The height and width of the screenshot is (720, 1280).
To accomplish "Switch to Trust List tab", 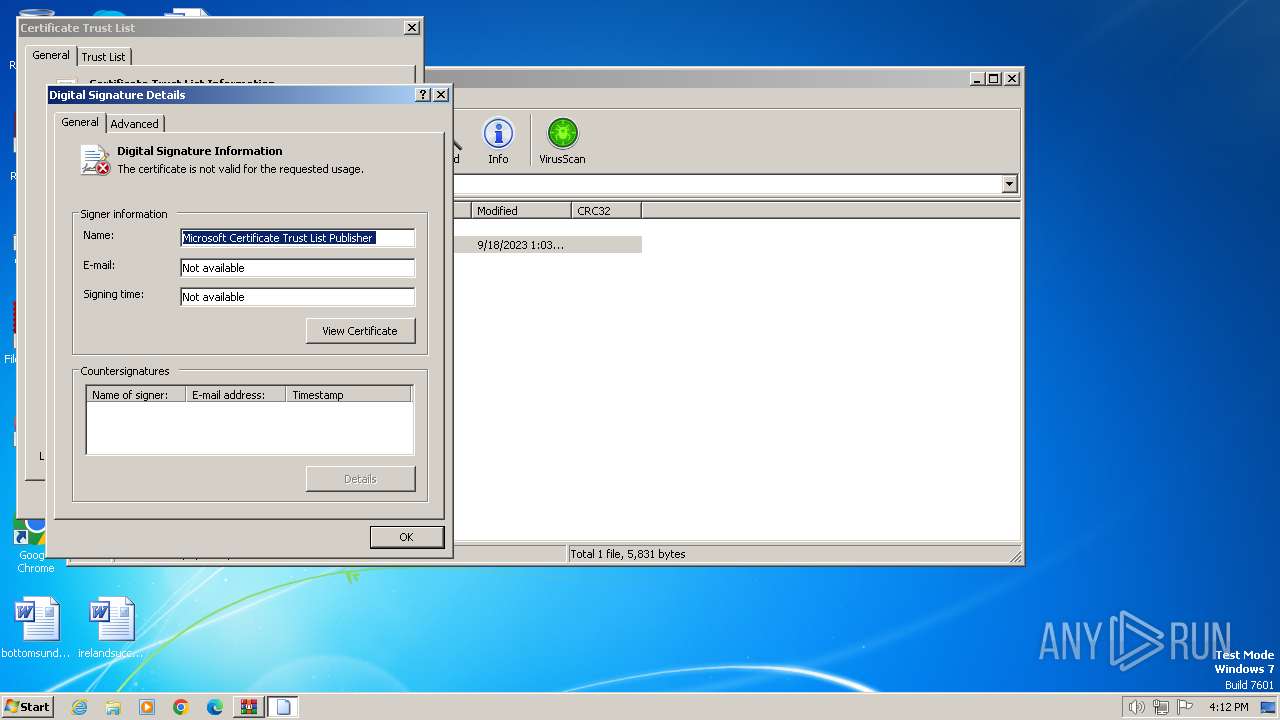I will (104, 57).
